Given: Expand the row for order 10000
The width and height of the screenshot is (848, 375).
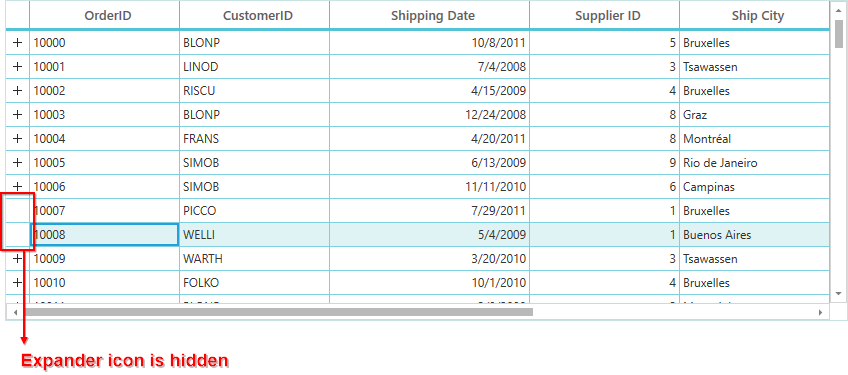Looking at the screenshot, I should coord(17,43).
